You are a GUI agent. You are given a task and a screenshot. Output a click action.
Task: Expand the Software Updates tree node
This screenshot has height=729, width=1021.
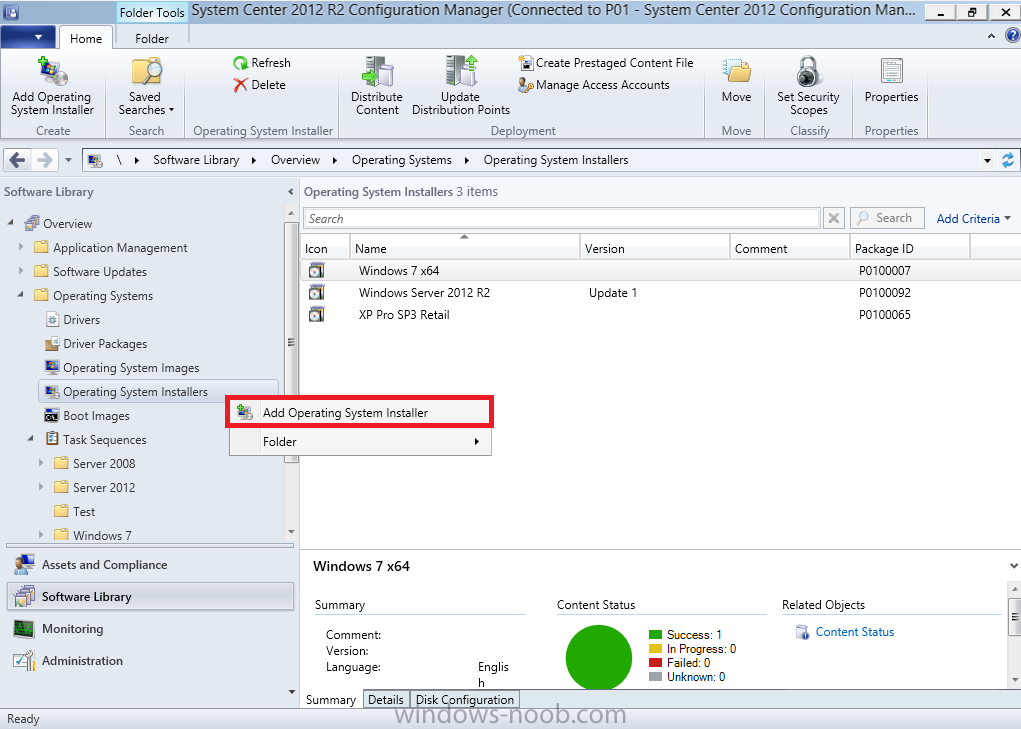coord(21,271)
